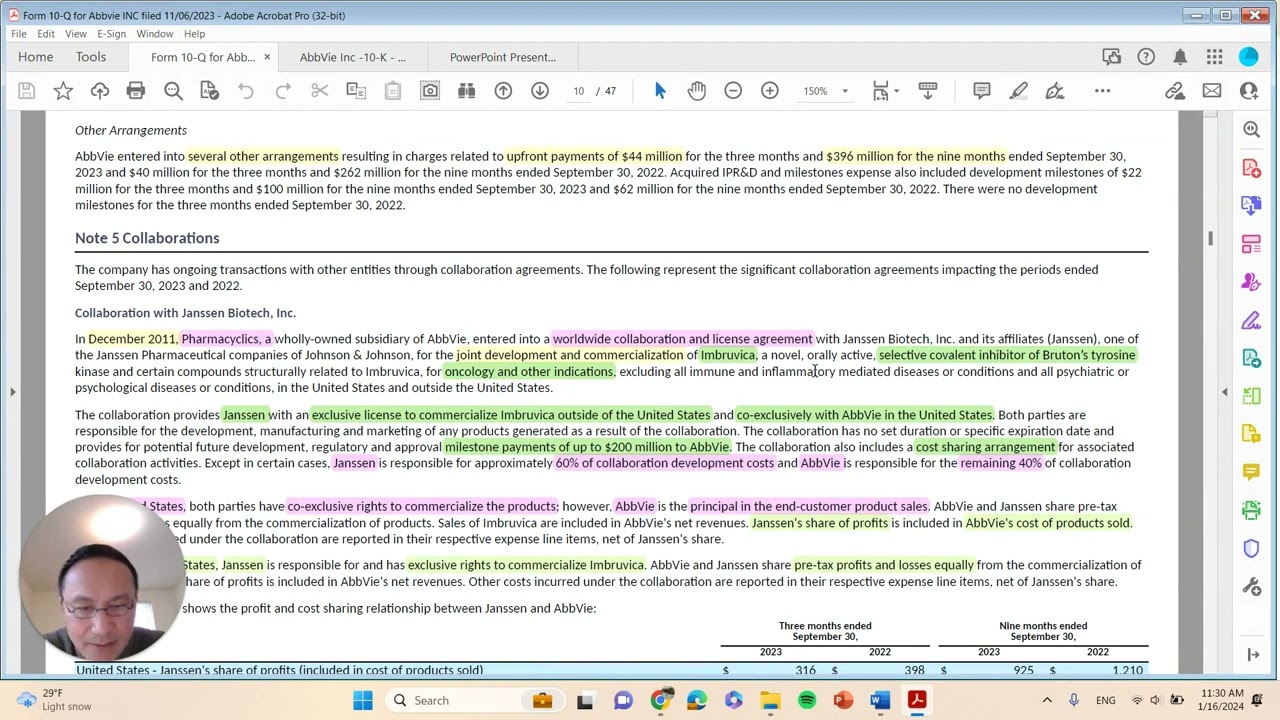Viewport: 1280px width, 720px height.
Task: Open File Explorer from taskbar
Action: (770, 700)
